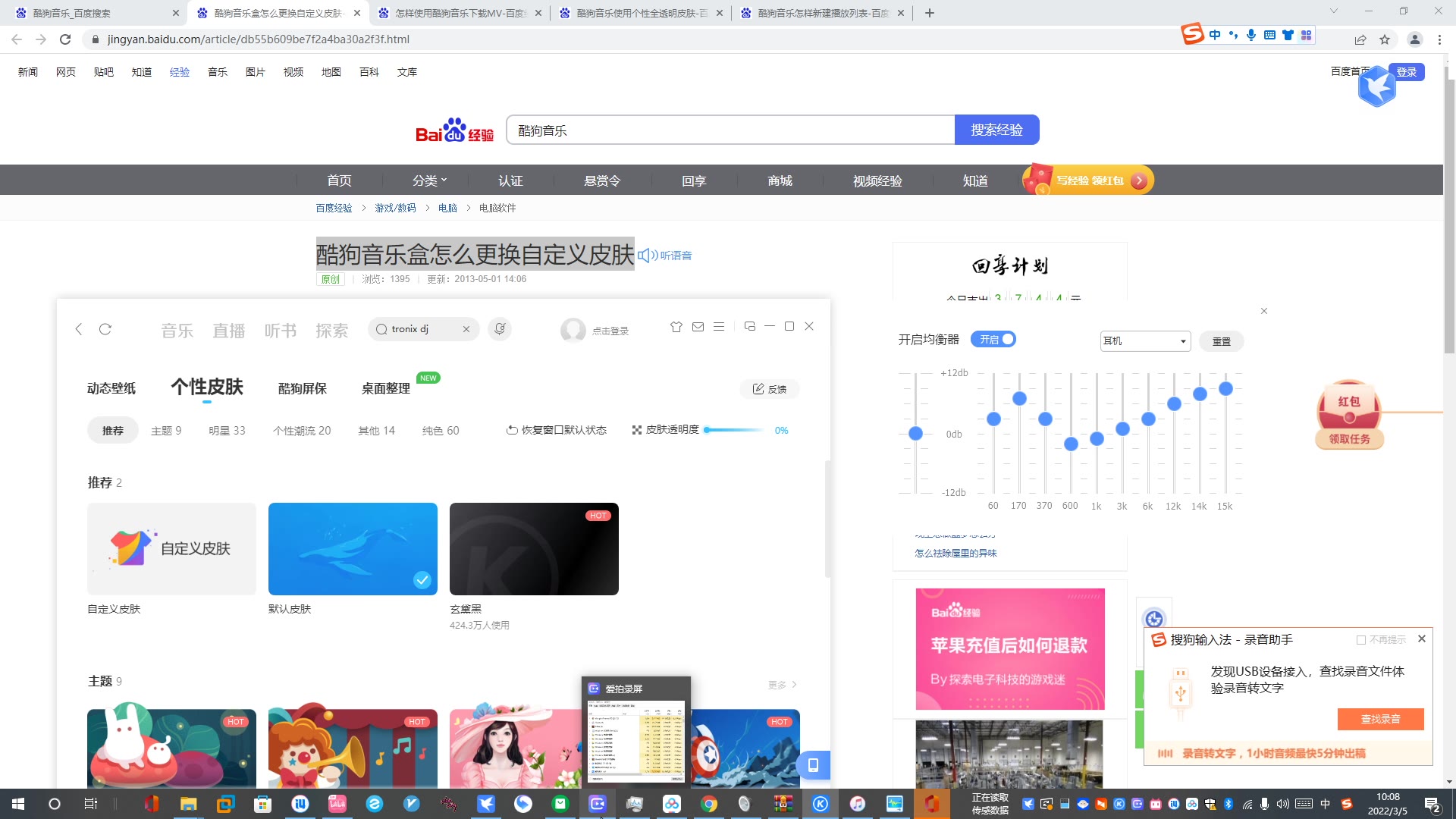Click the 重置 equalizer button
1456x819 pixels.
1221,341
